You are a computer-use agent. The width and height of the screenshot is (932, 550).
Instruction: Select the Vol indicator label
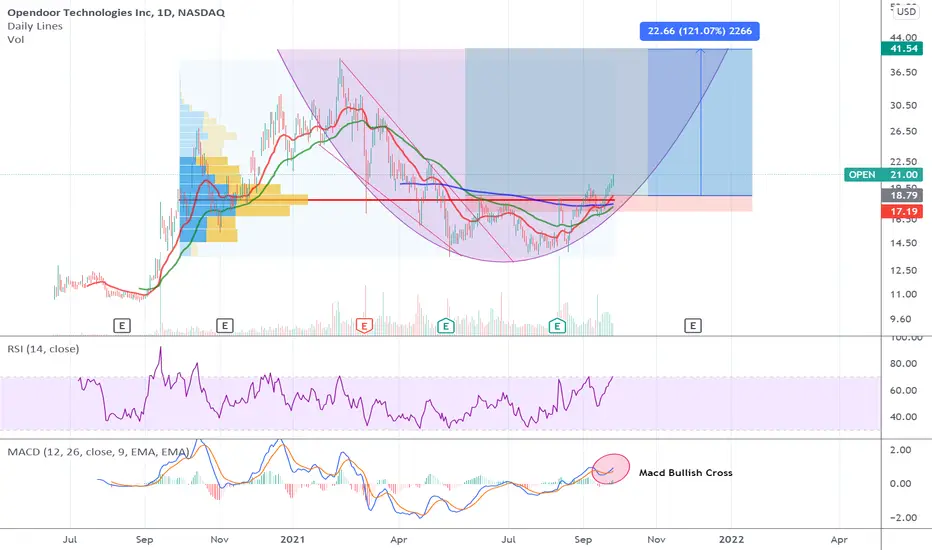coord(15,39)
